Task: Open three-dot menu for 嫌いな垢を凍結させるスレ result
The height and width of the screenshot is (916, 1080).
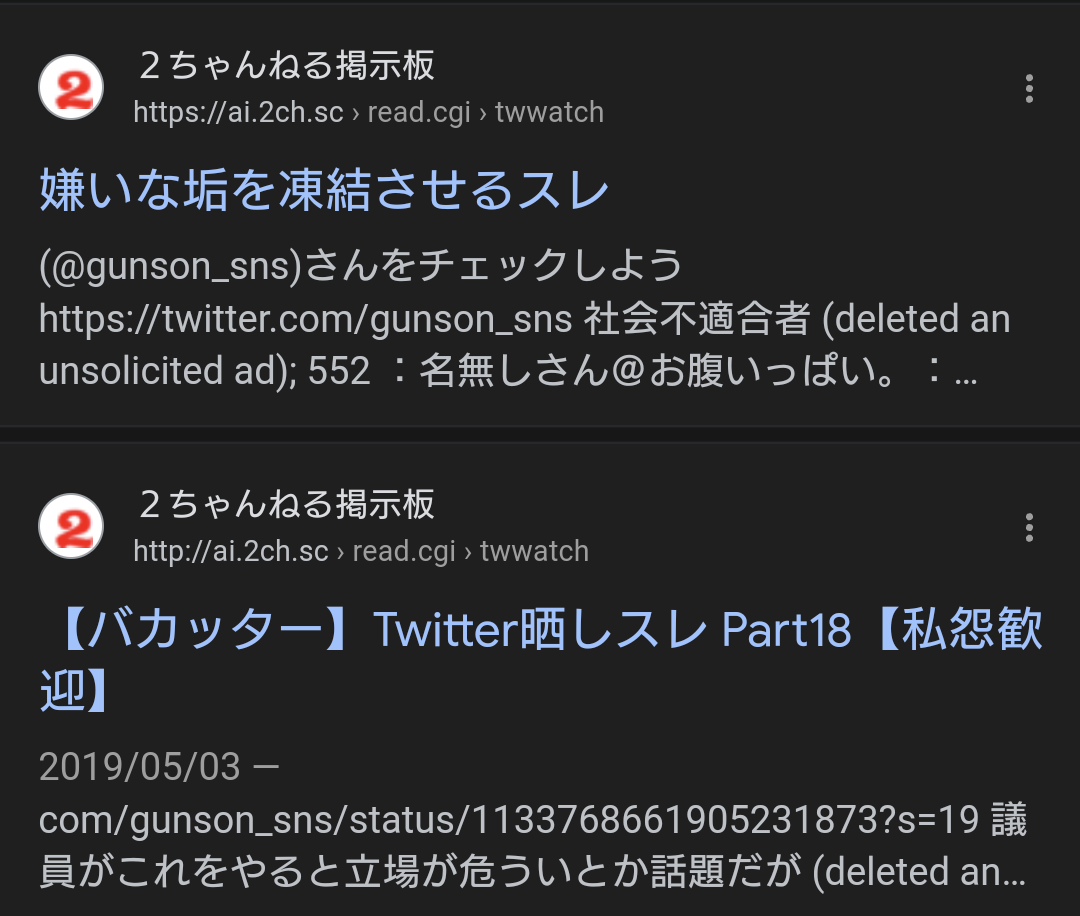Action: coord(1029,89)
